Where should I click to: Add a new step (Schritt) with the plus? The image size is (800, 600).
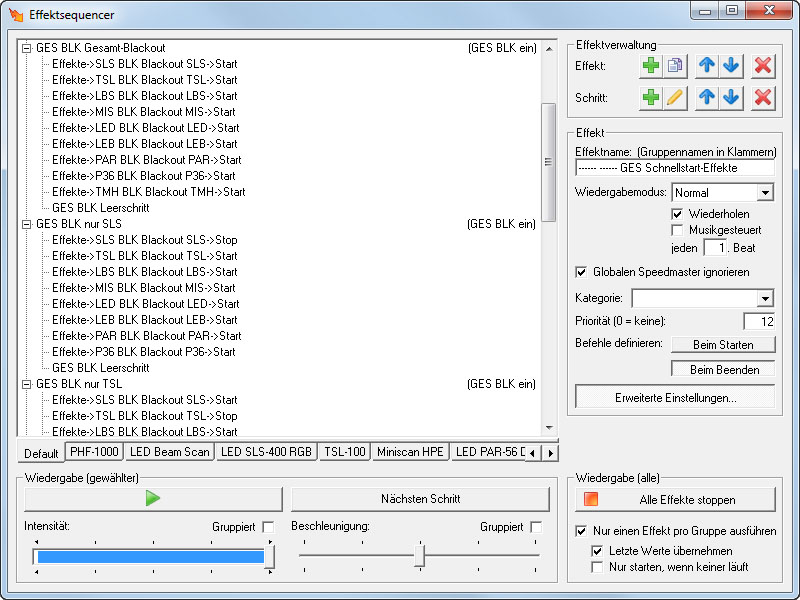[651, 98]
